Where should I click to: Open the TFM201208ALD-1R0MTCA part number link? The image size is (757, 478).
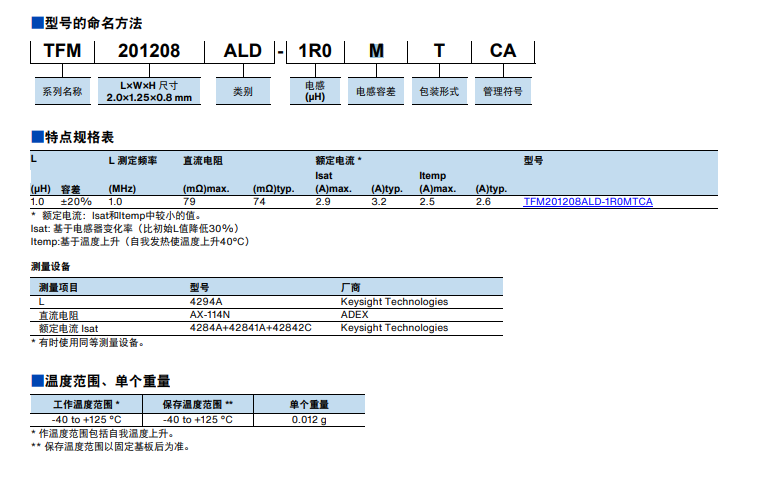[588, 202]
